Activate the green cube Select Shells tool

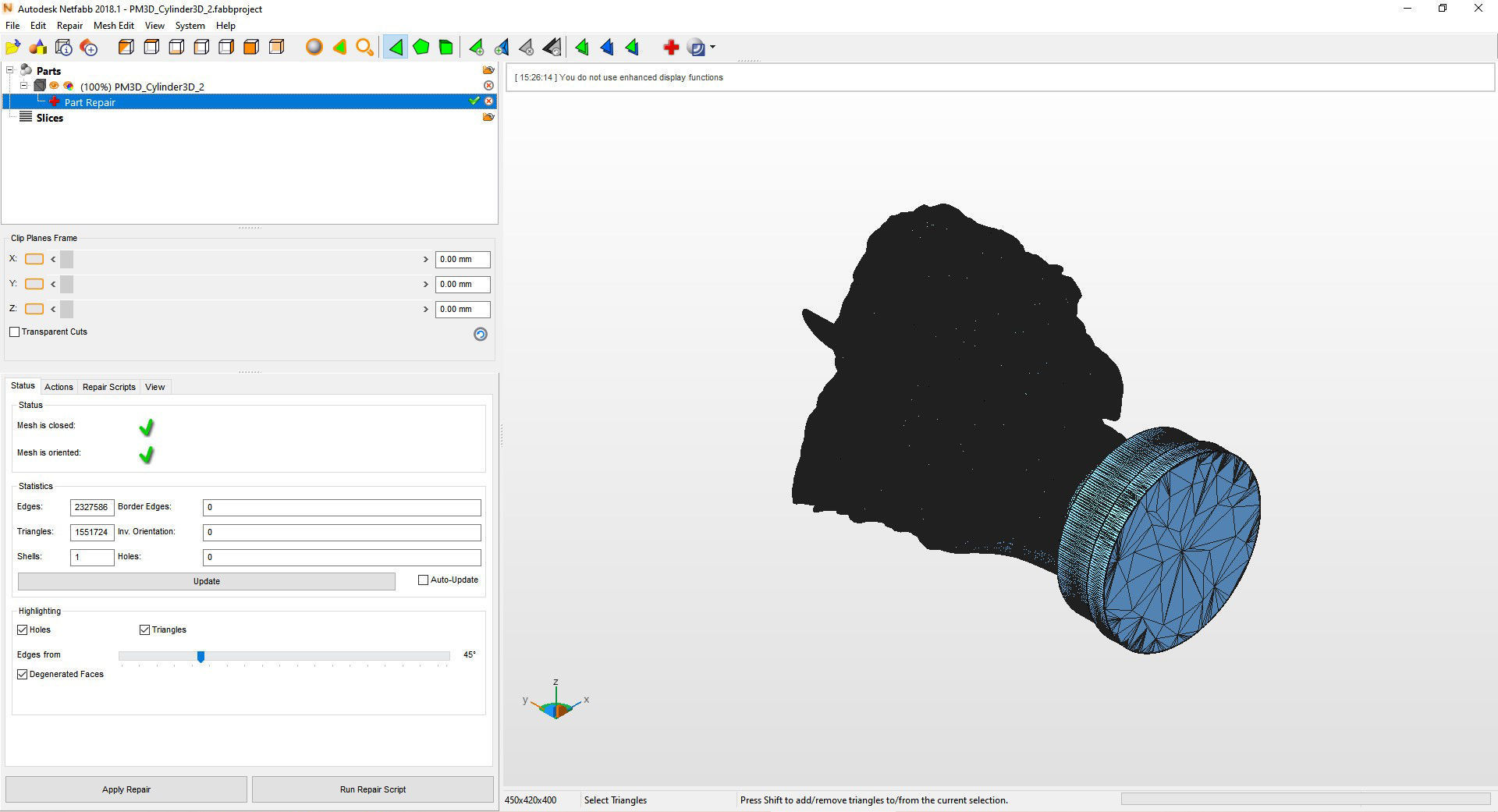click(445, 48)
